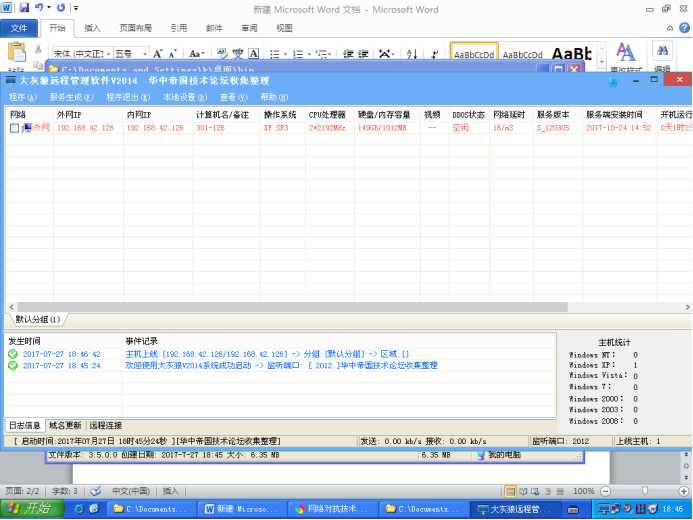Click the Paste icon in Word's ribbon
The width and height of the screenshot is (693, 520).
[16, 52]
